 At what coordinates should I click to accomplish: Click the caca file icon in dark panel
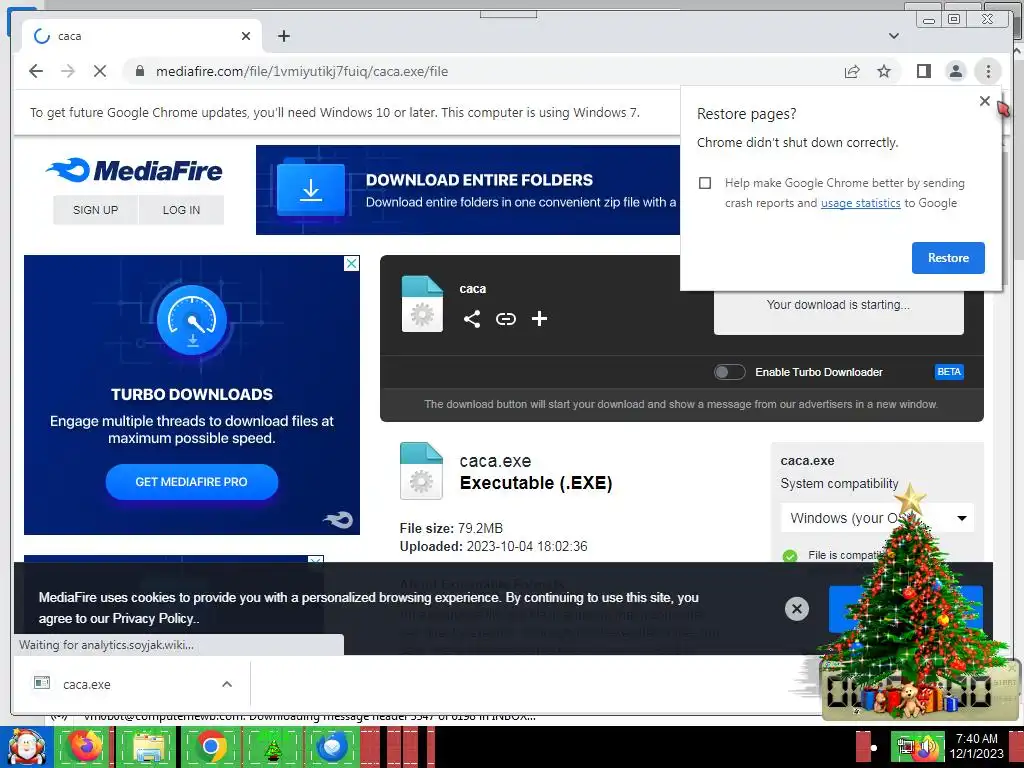click(x=422, y=304)
